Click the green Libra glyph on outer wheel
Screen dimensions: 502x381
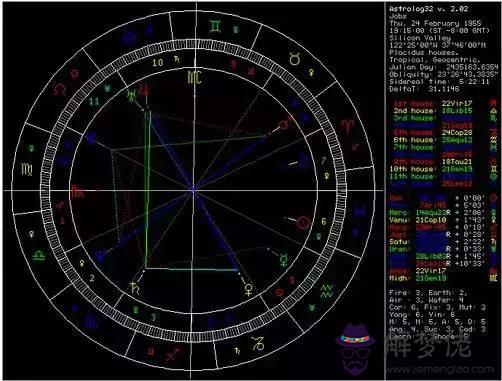pyautogui.click(x=39, y=256)
